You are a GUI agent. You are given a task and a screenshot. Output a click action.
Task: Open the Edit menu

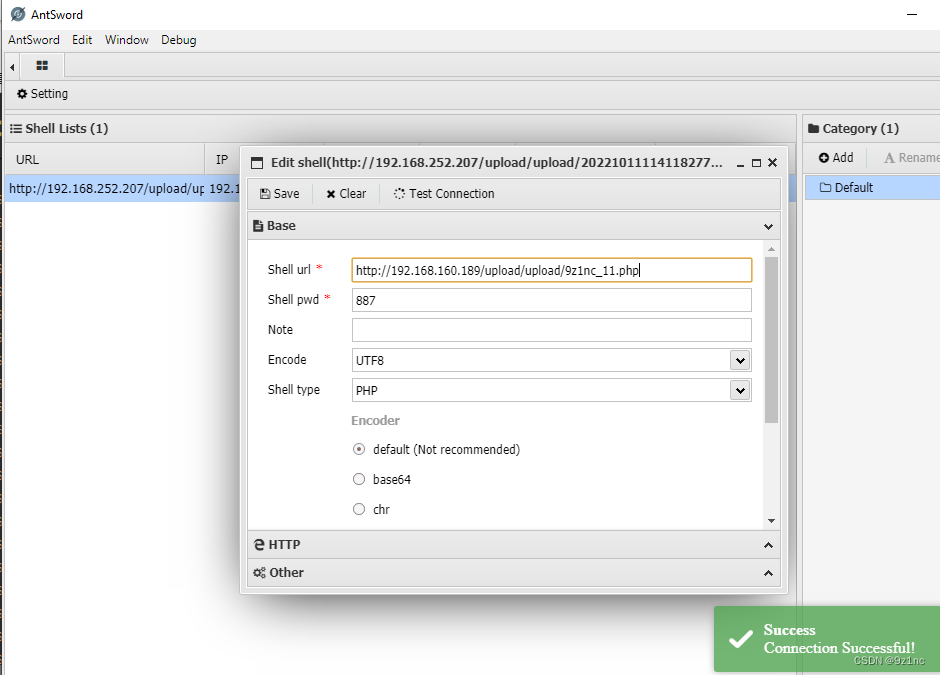pyautogui.click(x=82, y=40)
